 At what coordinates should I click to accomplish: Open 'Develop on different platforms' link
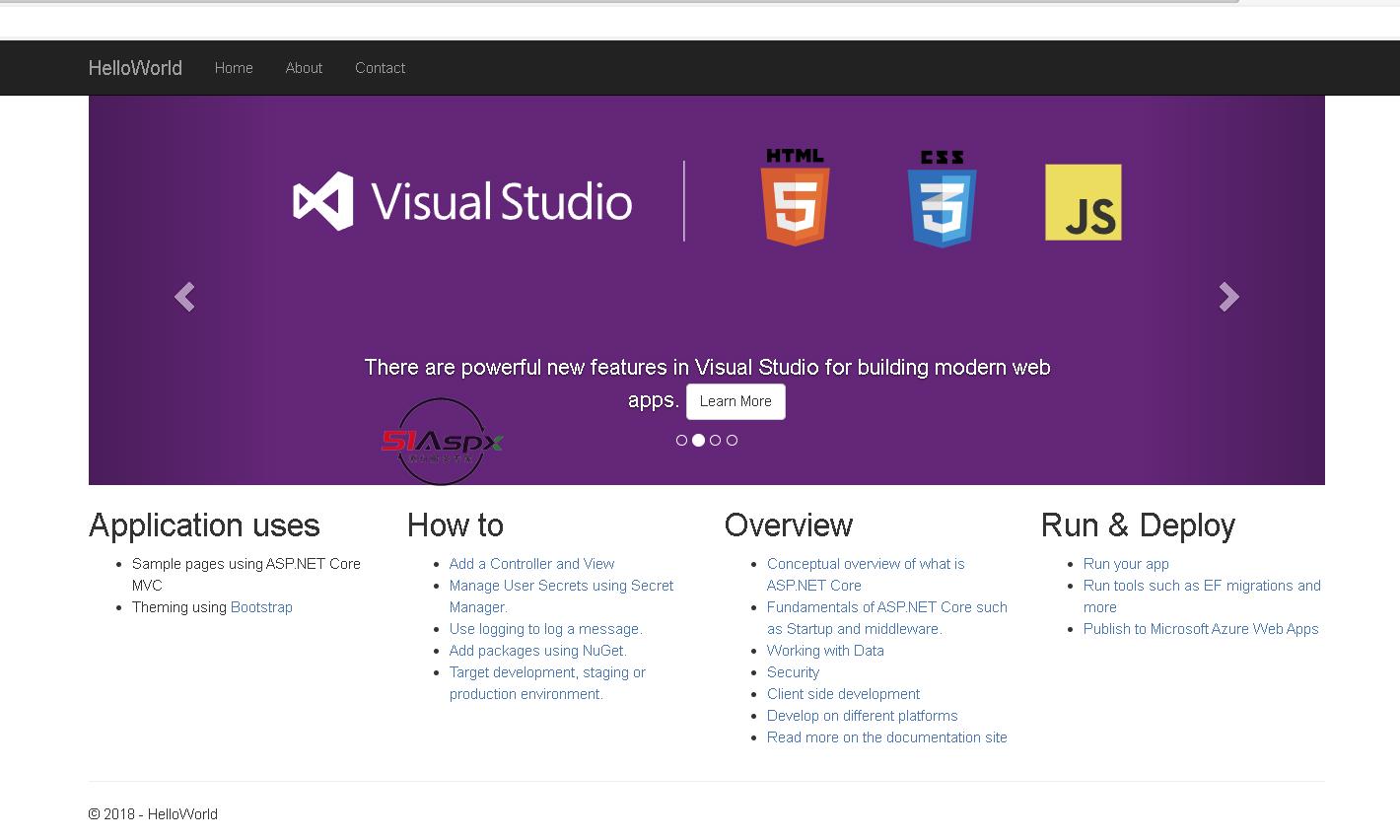[862, 716]
